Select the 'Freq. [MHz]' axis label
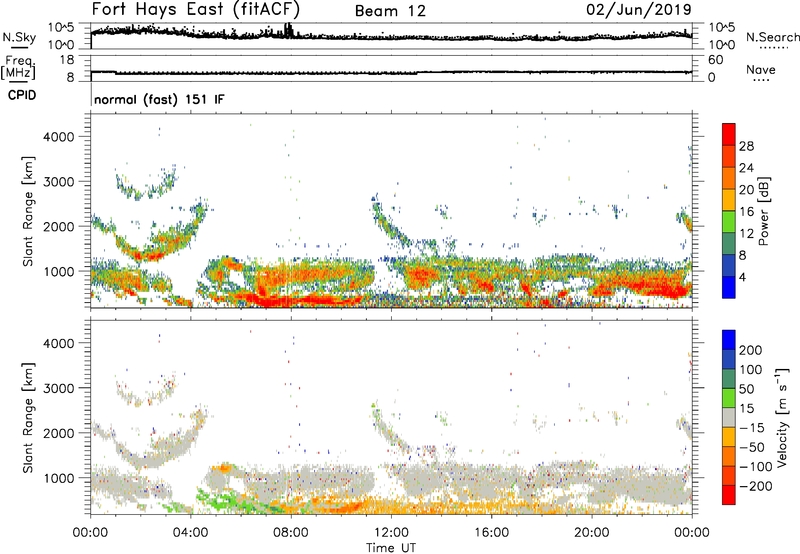 (18, 67)
